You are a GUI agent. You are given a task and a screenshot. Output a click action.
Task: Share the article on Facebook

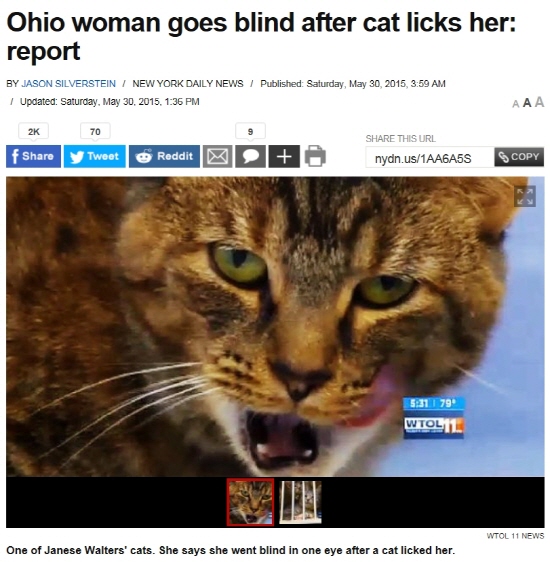(33, 156)
